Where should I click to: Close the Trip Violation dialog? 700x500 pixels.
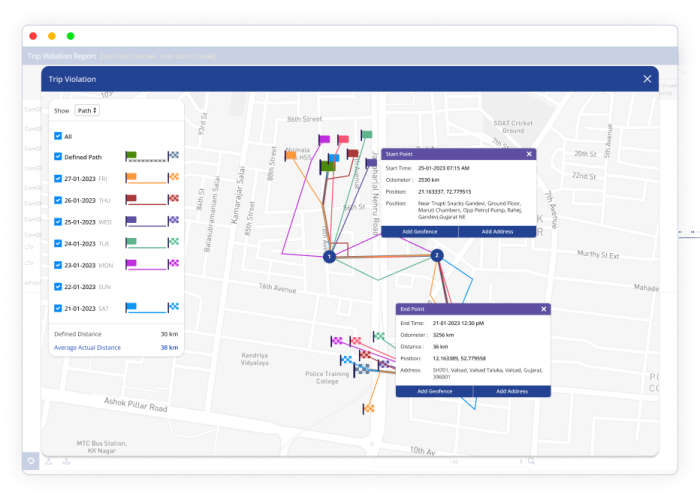tap(646, 79)
